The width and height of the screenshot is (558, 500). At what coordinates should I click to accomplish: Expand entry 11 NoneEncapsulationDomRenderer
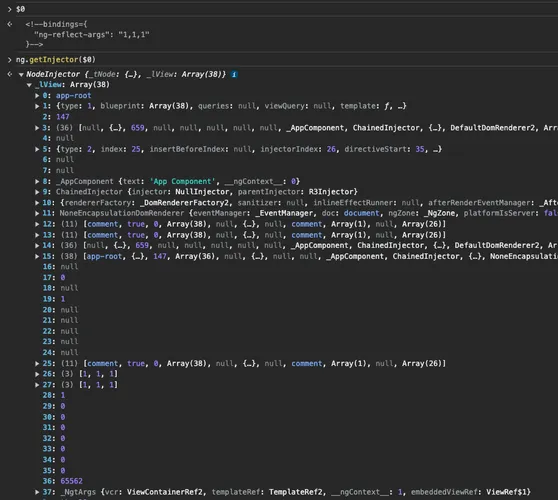37,213
